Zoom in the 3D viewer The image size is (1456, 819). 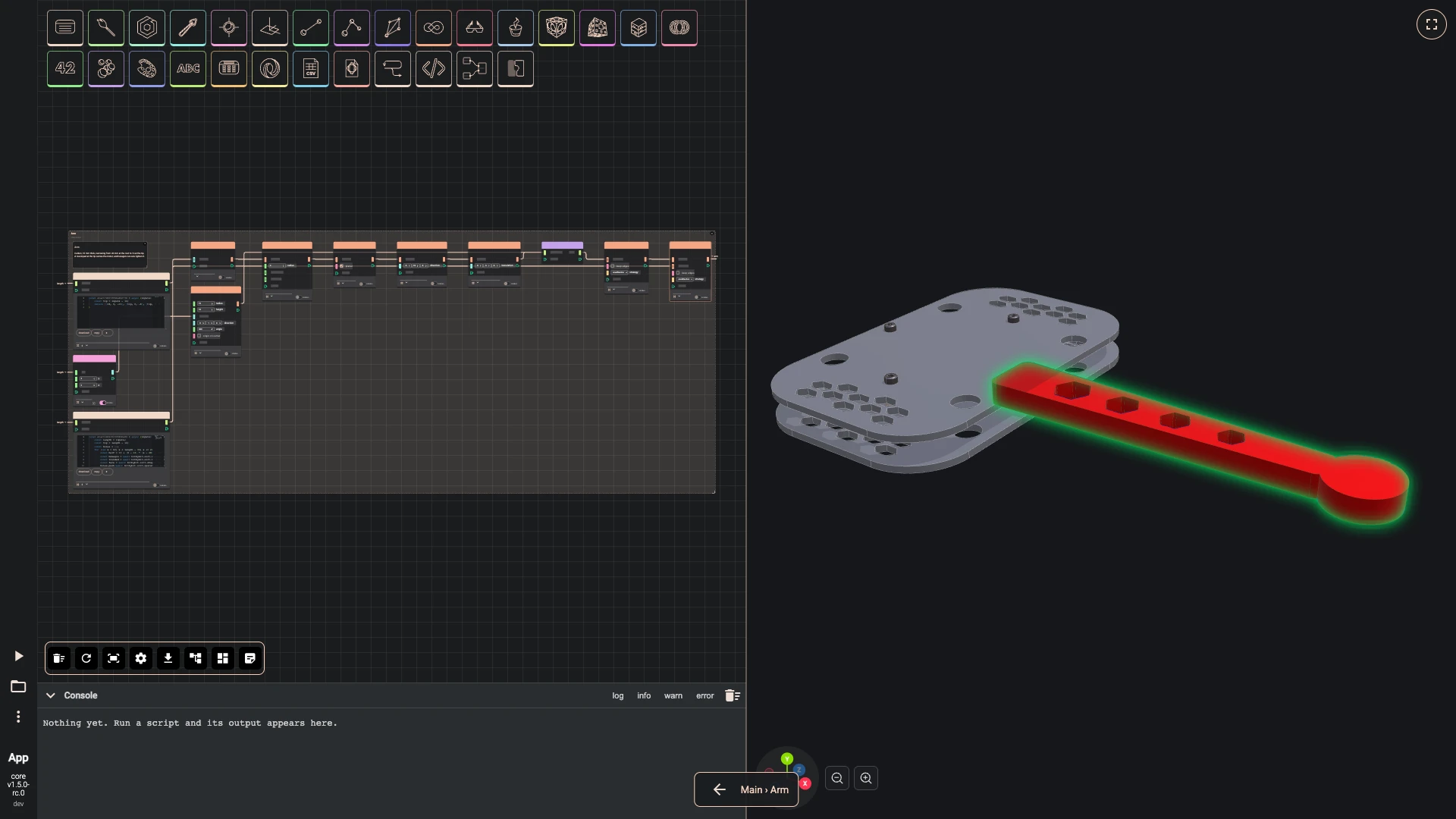tap(866, 778)
